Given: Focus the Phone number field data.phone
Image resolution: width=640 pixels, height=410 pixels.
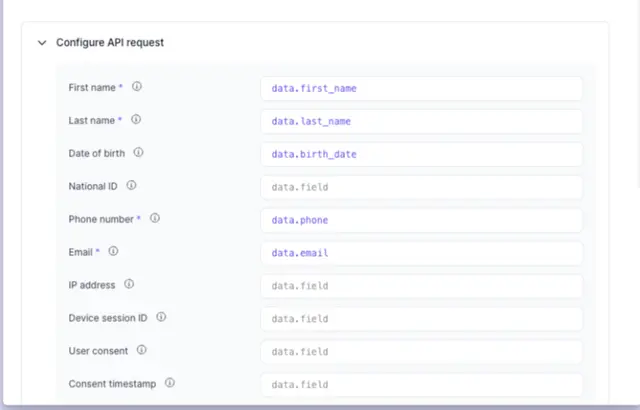Looking at the screenshot, I should pyautogui.click(x=421, y=220).
